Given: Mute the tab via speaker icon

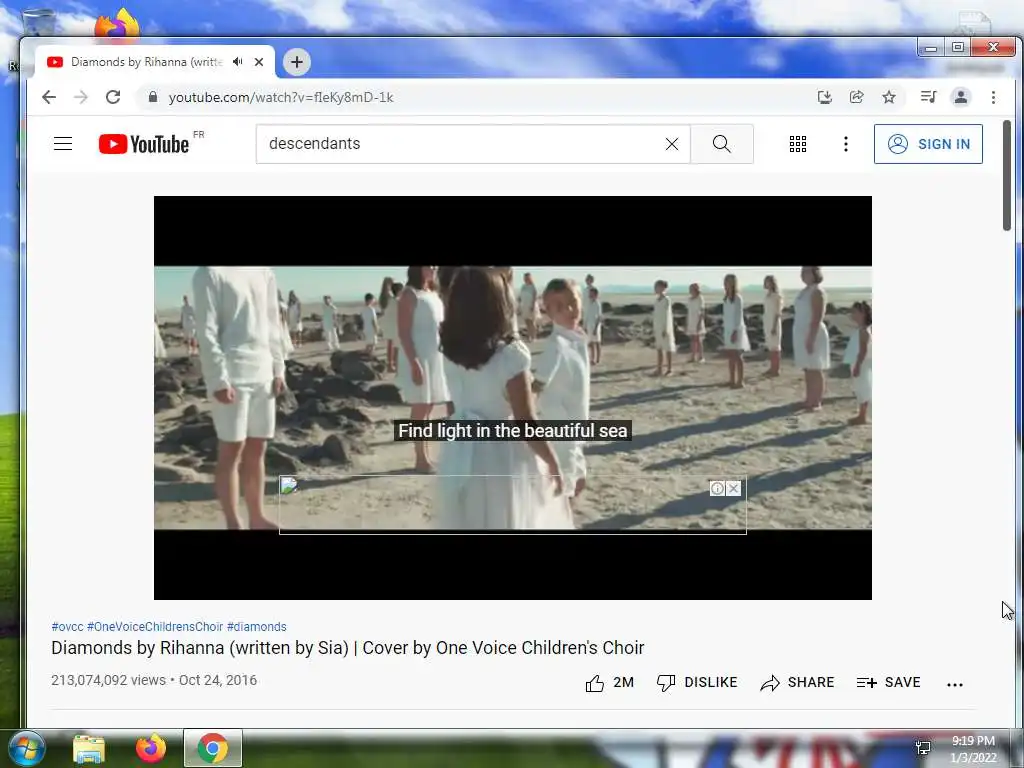Looking at the screenshot, I should (237, 61).
